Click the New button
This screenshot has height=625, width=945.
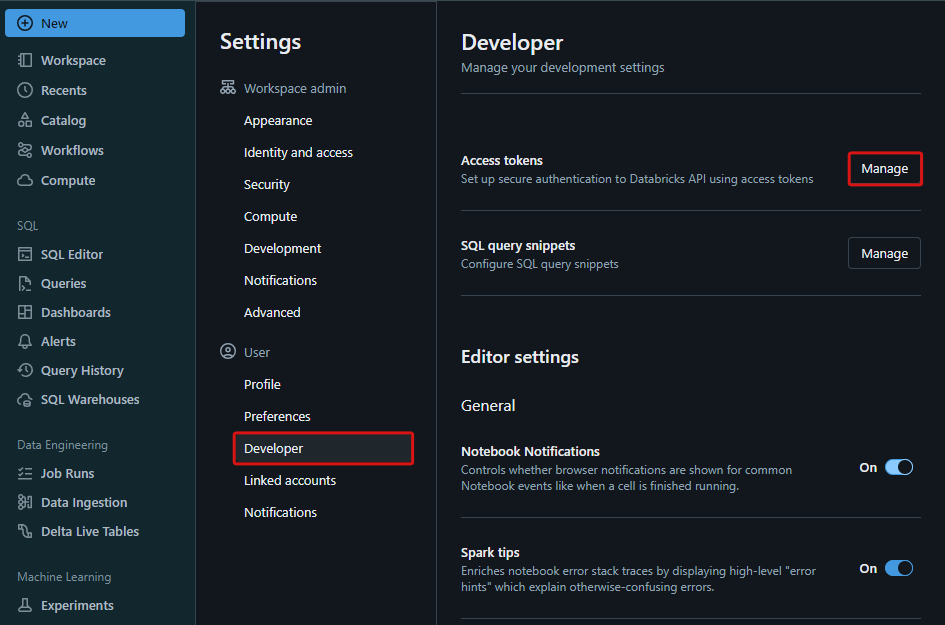pos(95,23)
